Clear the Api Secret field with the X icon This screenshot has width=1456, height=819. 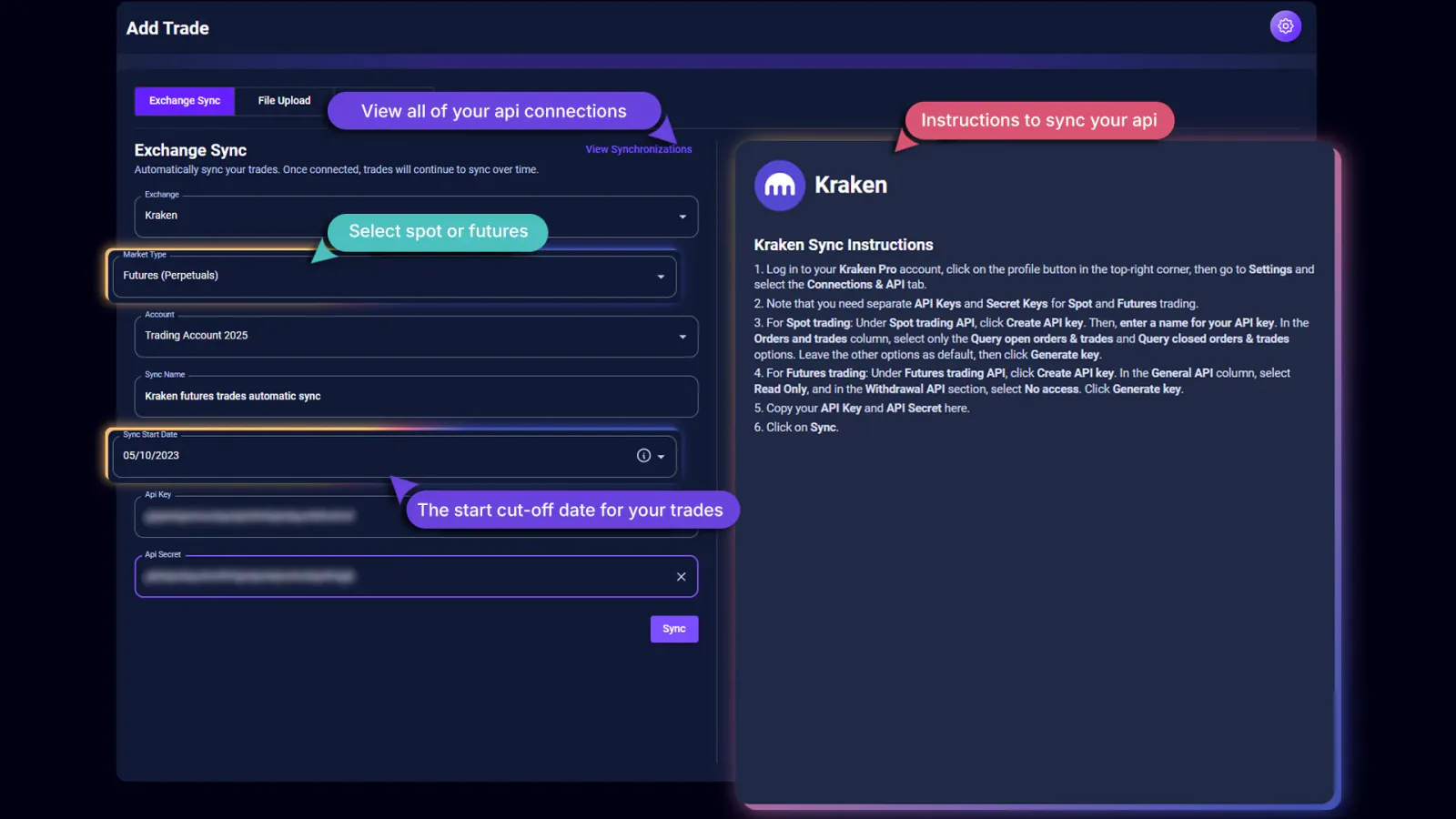[x=681, y=576]
